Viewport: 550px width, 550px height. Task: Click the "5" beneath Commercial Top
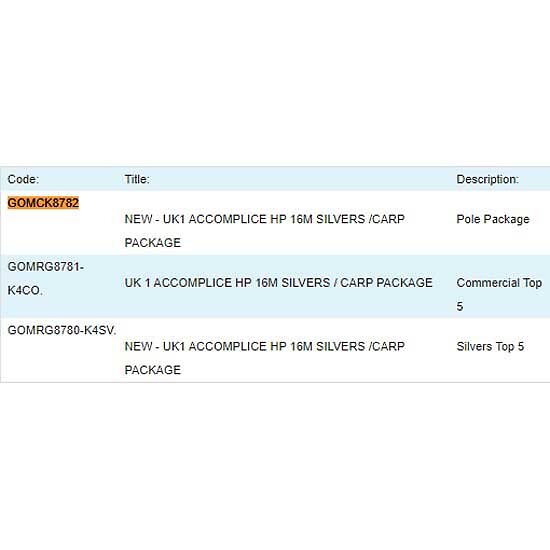pyautogui.click(x=460, y=307)
